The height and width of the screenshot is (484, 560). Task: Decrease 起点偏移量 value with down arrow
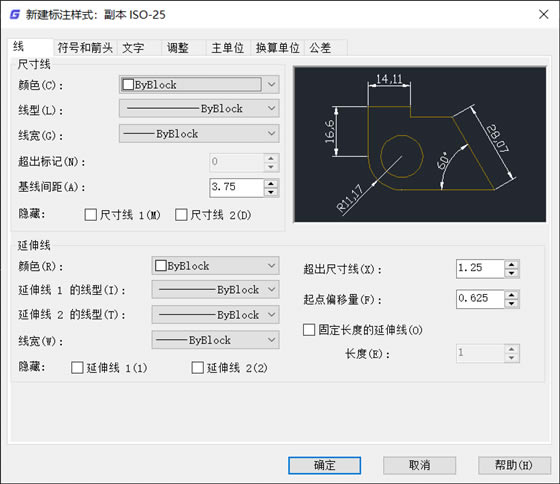511,304
